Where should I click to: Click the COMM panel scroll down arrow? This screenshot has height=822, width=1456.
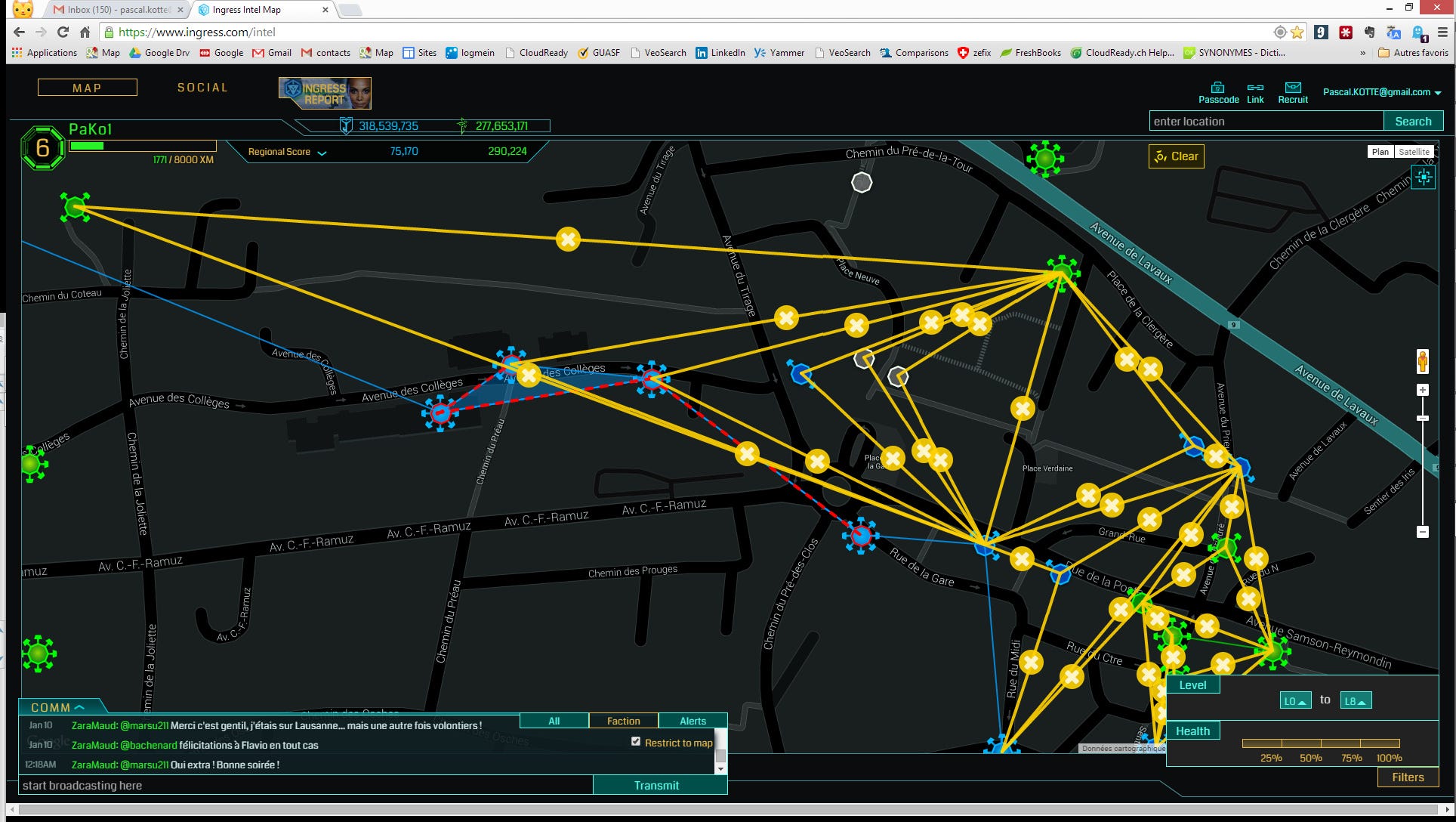click(x=720, y=768)
